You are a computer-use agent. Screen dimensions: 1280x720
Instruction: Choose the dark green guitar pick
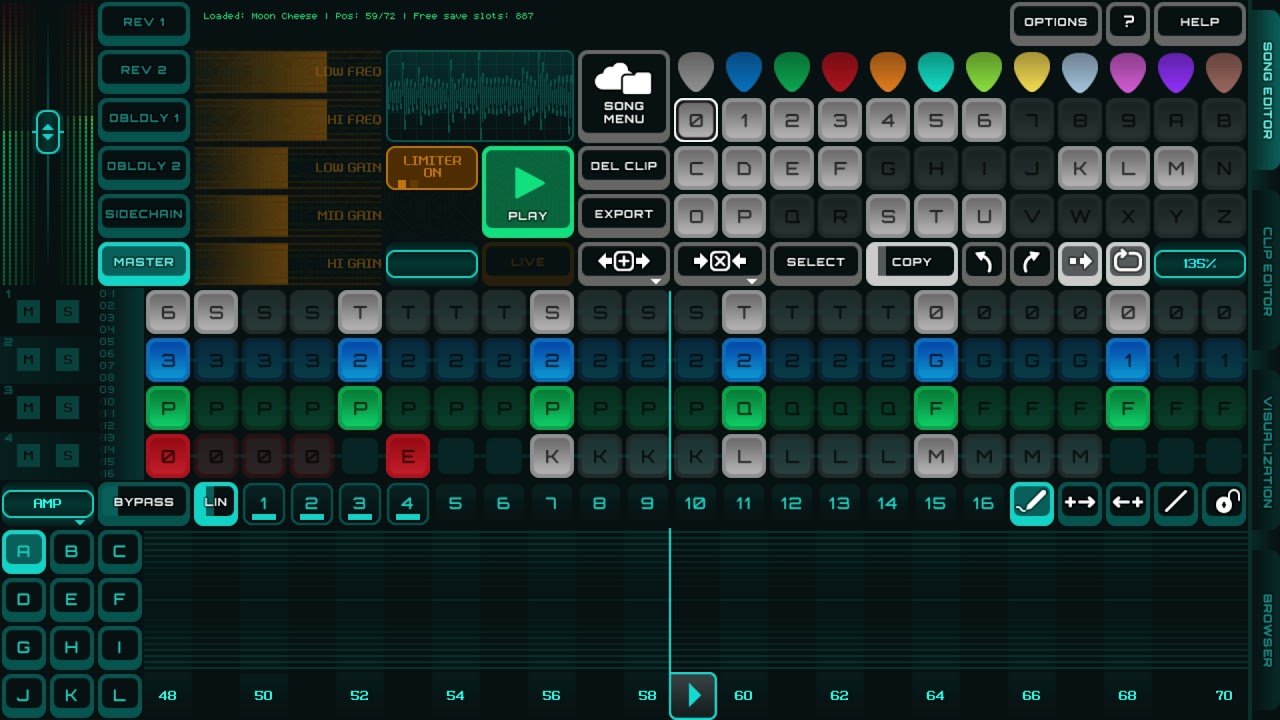tap(792, 73)
